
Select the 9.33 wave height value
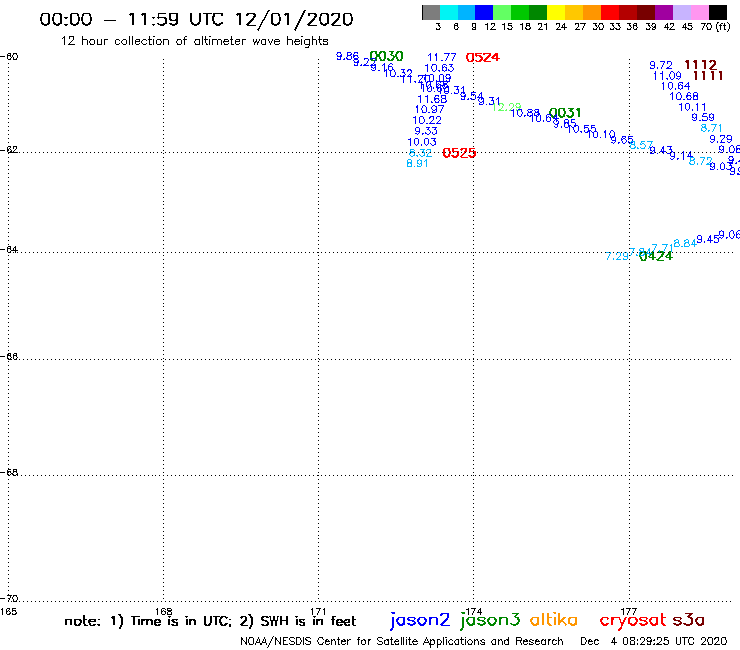426,131
